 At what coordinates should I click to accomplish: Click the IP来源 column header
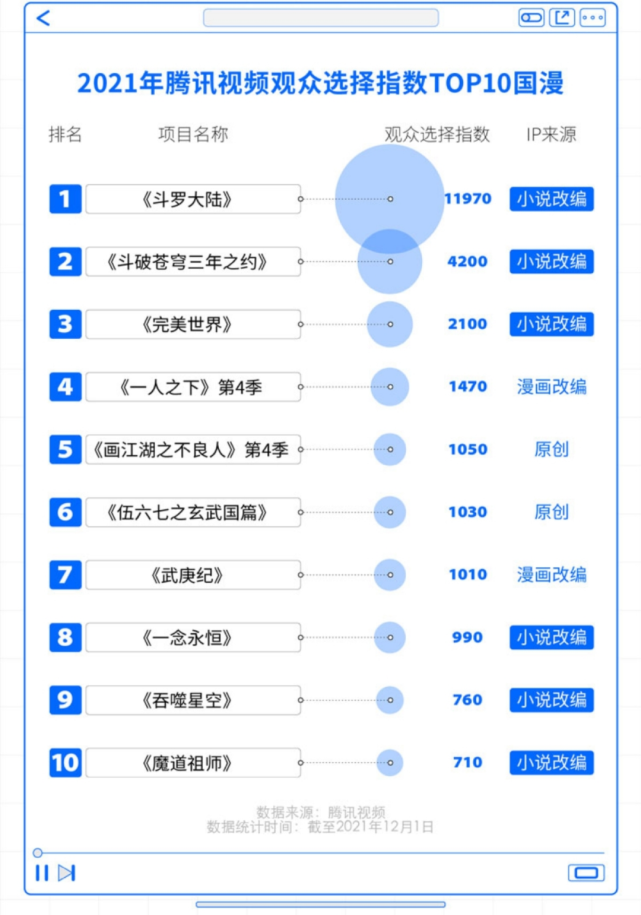click(x=551, y=134)
